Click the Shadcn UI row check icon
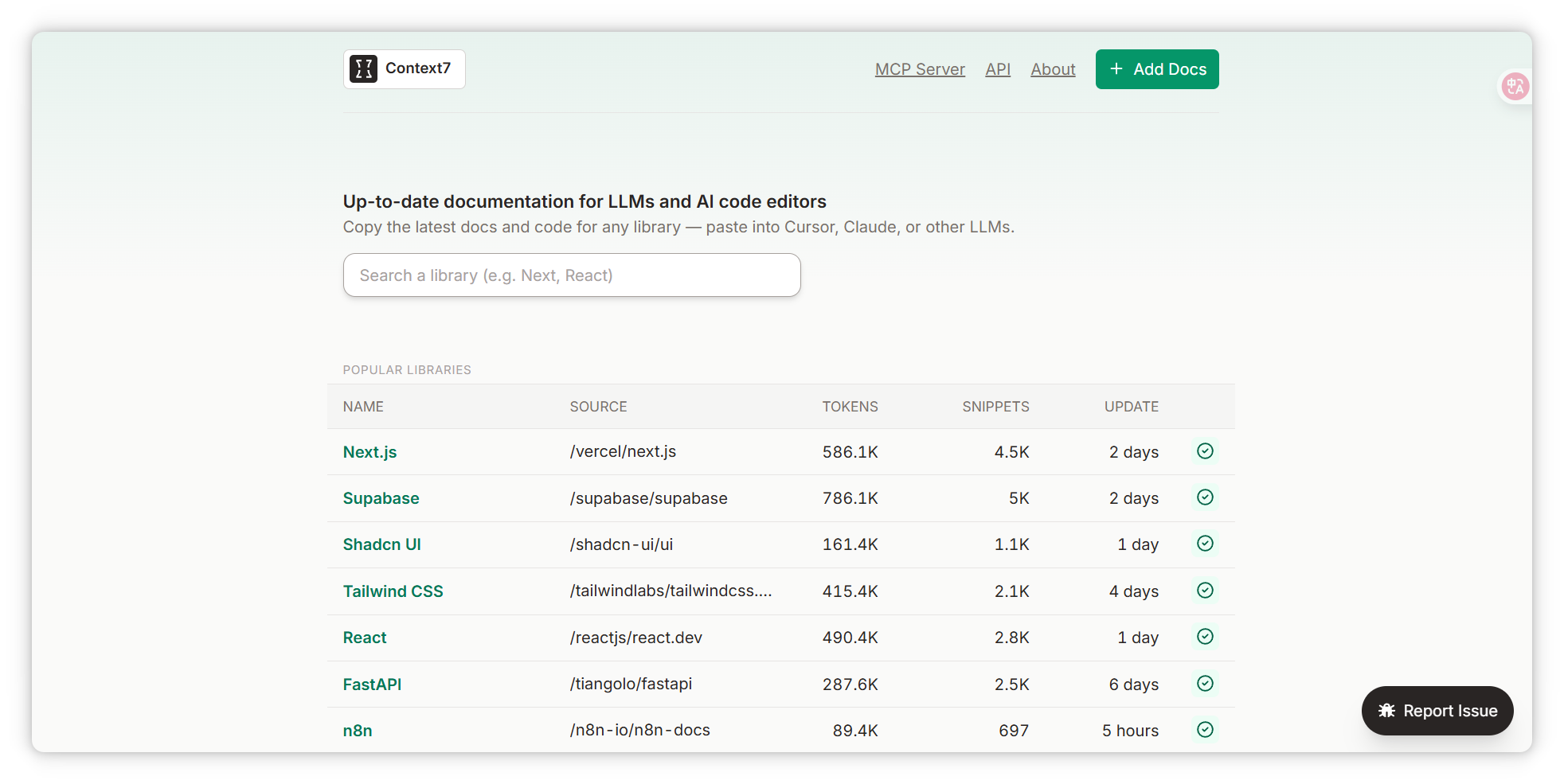 point(1205,544)
